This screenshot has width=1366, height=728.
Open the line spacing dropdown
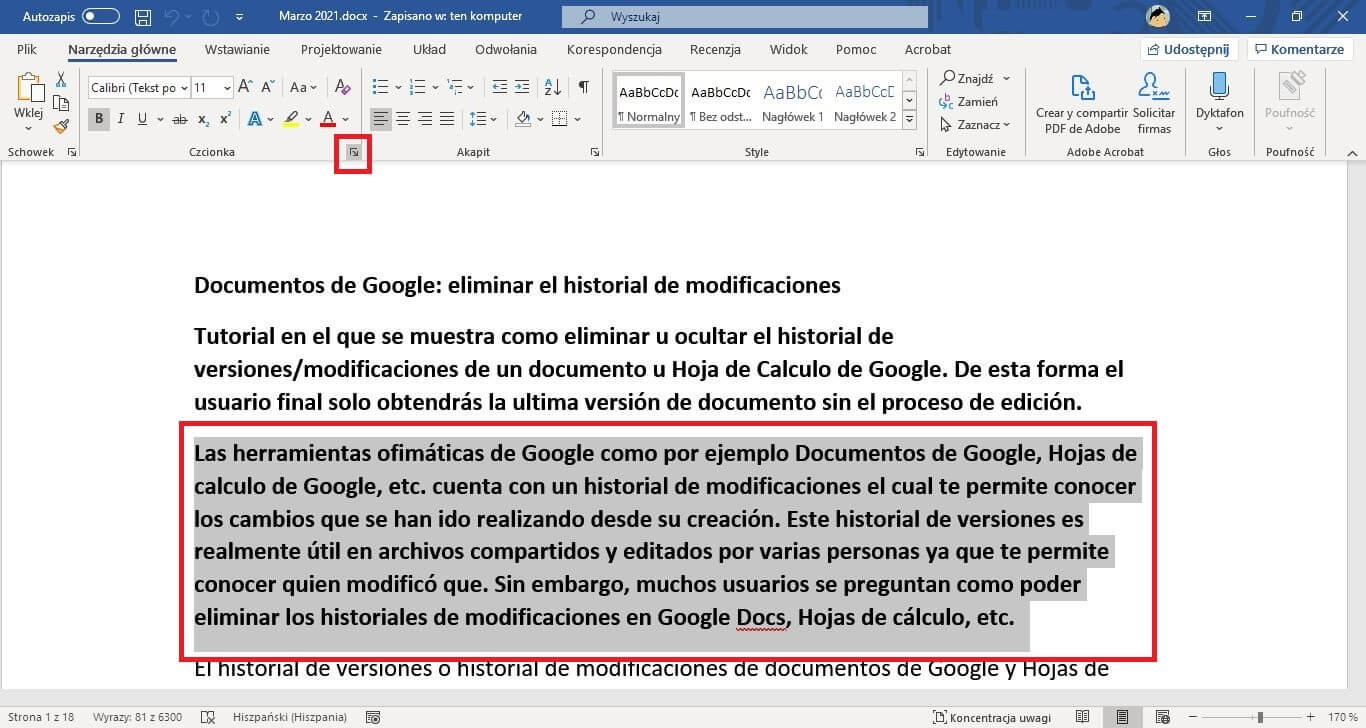pyautogui.click(x=483, y=119)
